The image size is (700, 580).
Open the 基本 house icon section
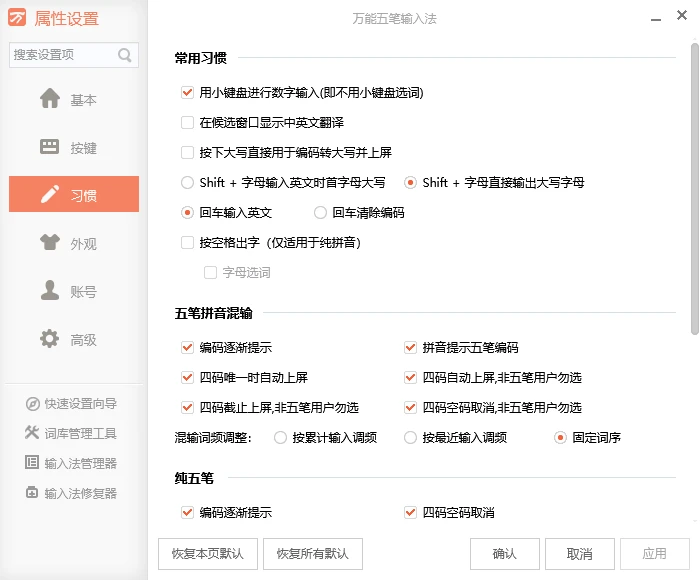[x=50, y=99]
